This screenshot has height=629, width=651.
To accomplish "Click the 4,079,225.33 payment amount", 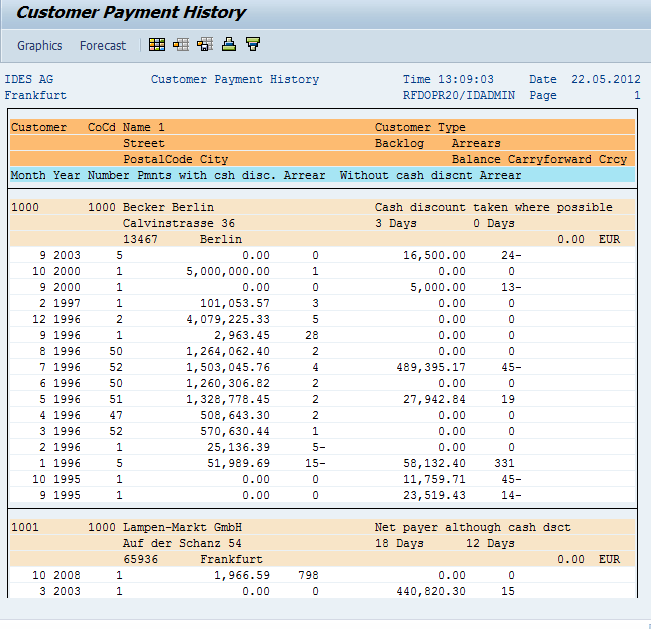I will coord(228,320).
